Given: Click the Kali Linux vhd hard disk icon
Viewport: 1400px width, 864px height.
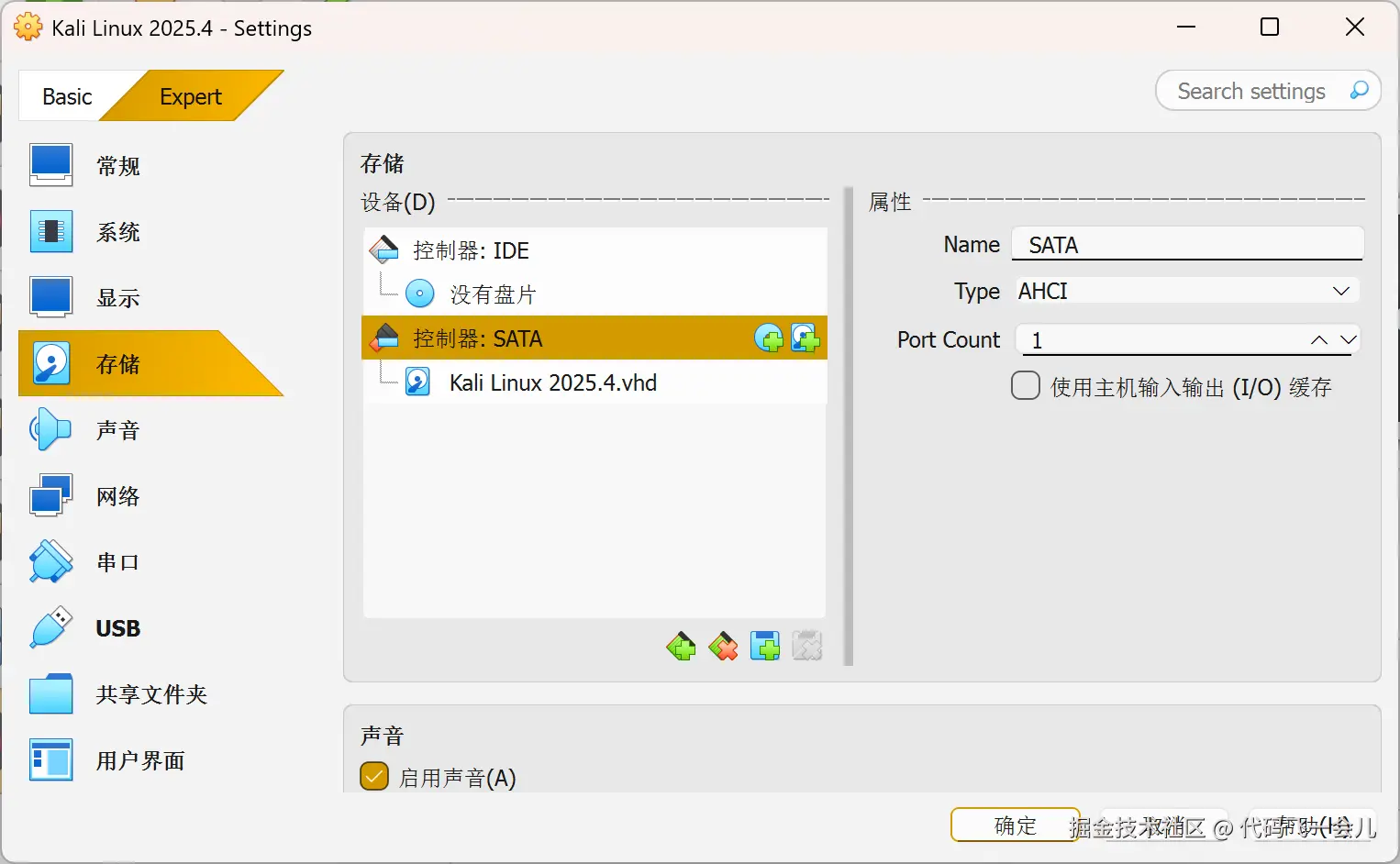Looking at the screenshot, I should 418,382.
